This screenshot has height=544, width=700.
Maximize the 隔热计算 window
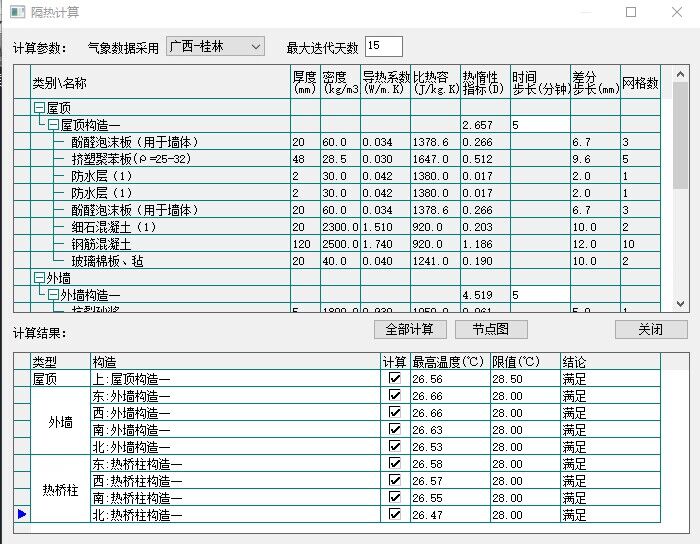click(631, 13)
